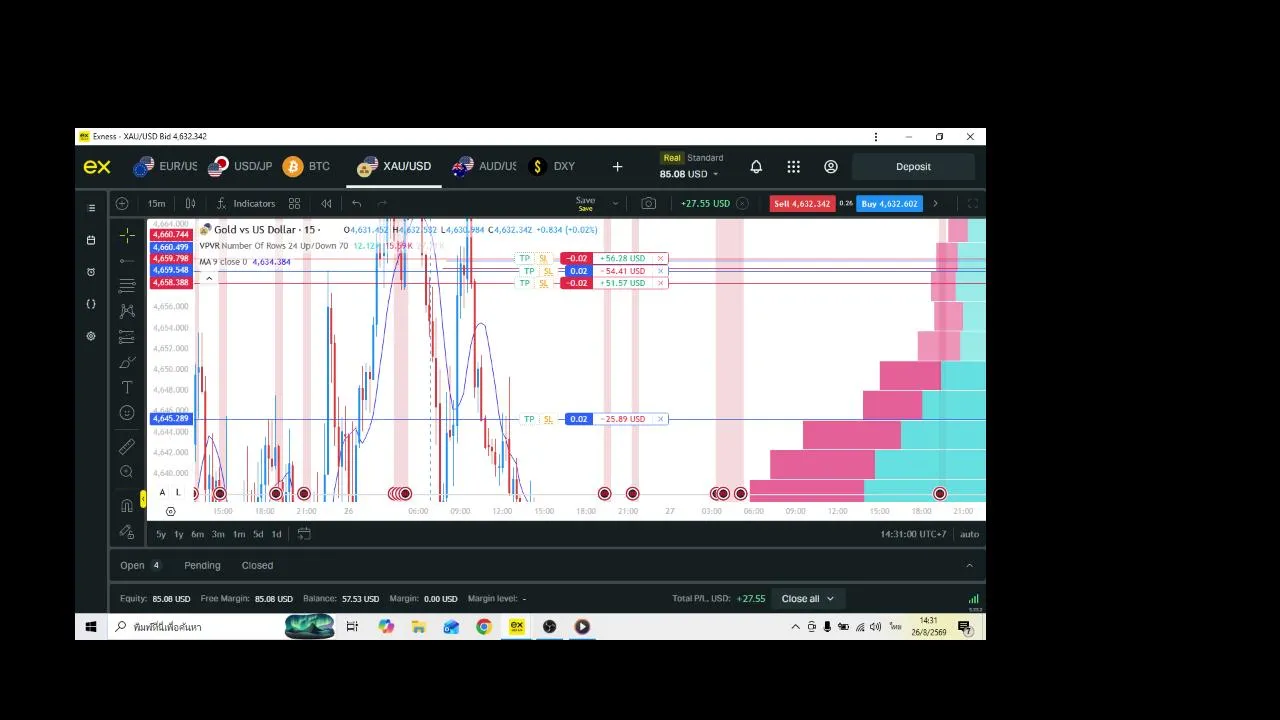
Task: Toggle fullscreen chart mode
Action: [973, 203]
